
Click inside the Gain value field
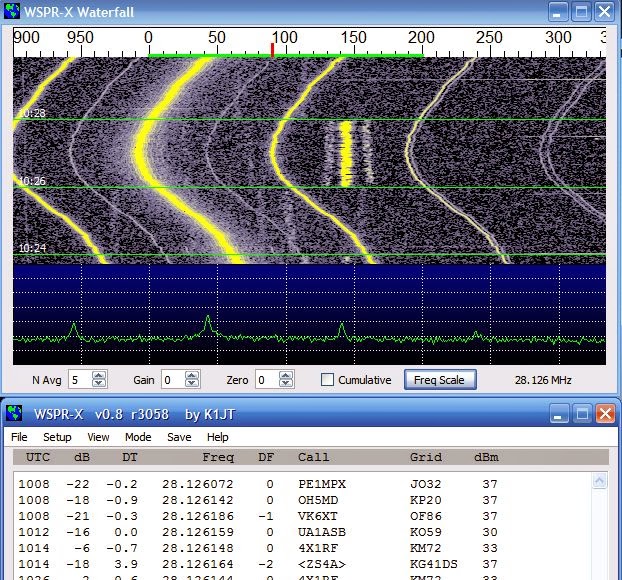(171, 380)
